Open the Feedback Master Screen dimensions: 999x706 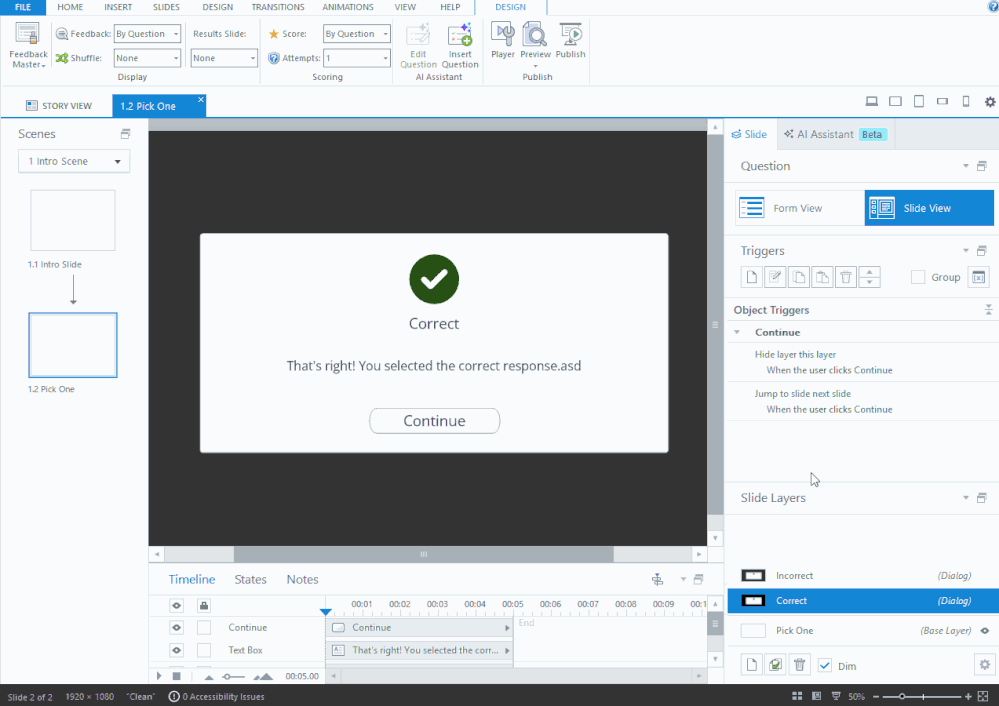28,46
